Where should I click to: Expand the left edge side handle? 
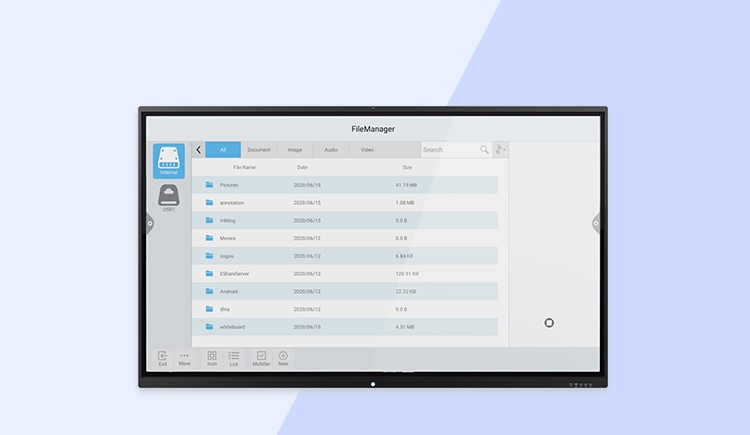tap(150, 223)
